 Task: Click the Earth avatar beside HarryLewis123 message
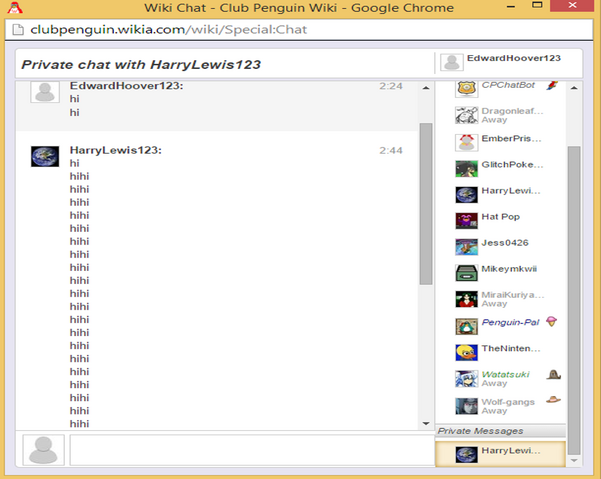[x=45, y=156]
